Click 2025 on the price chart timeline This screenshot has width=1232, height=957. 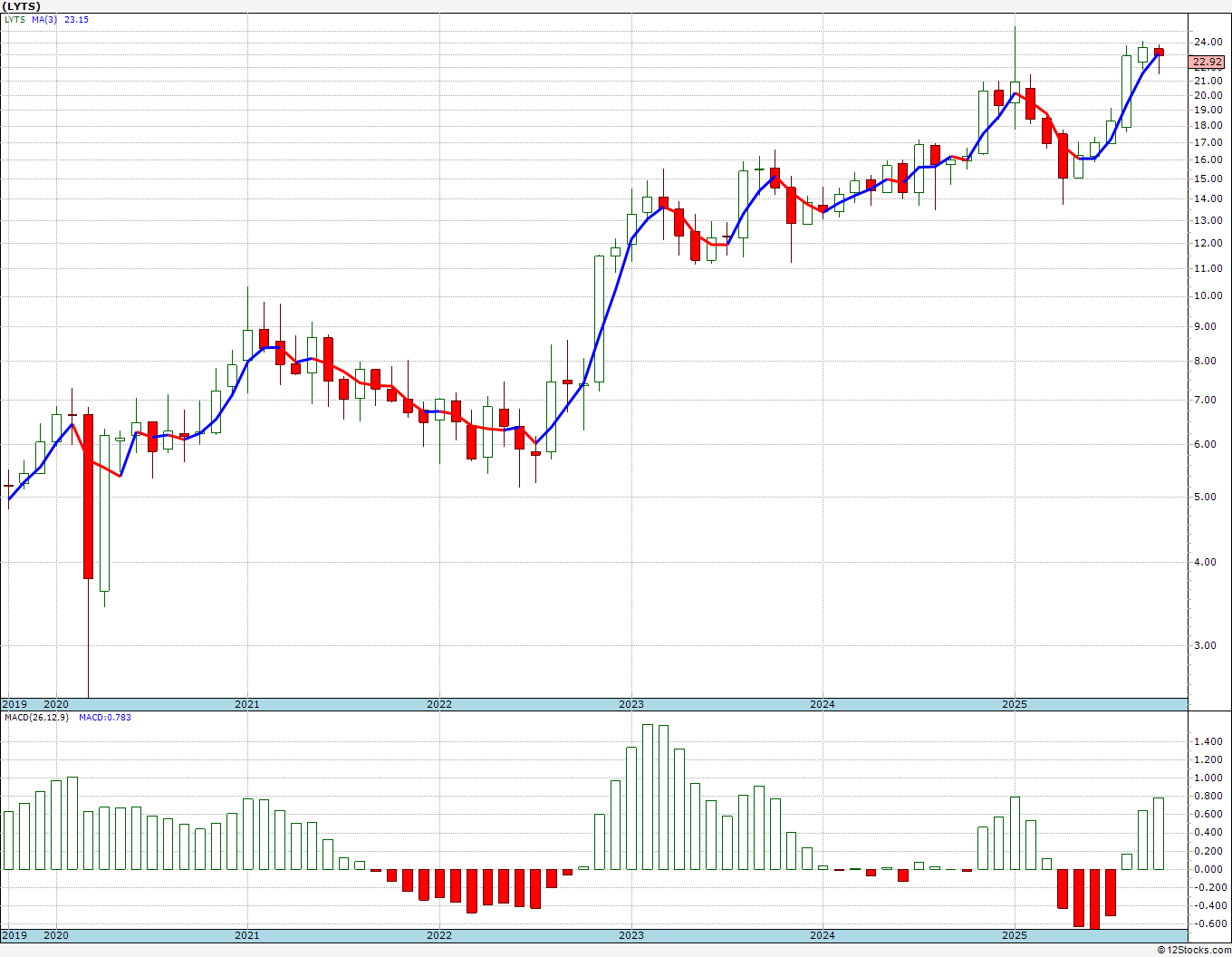click(1014, 704)
